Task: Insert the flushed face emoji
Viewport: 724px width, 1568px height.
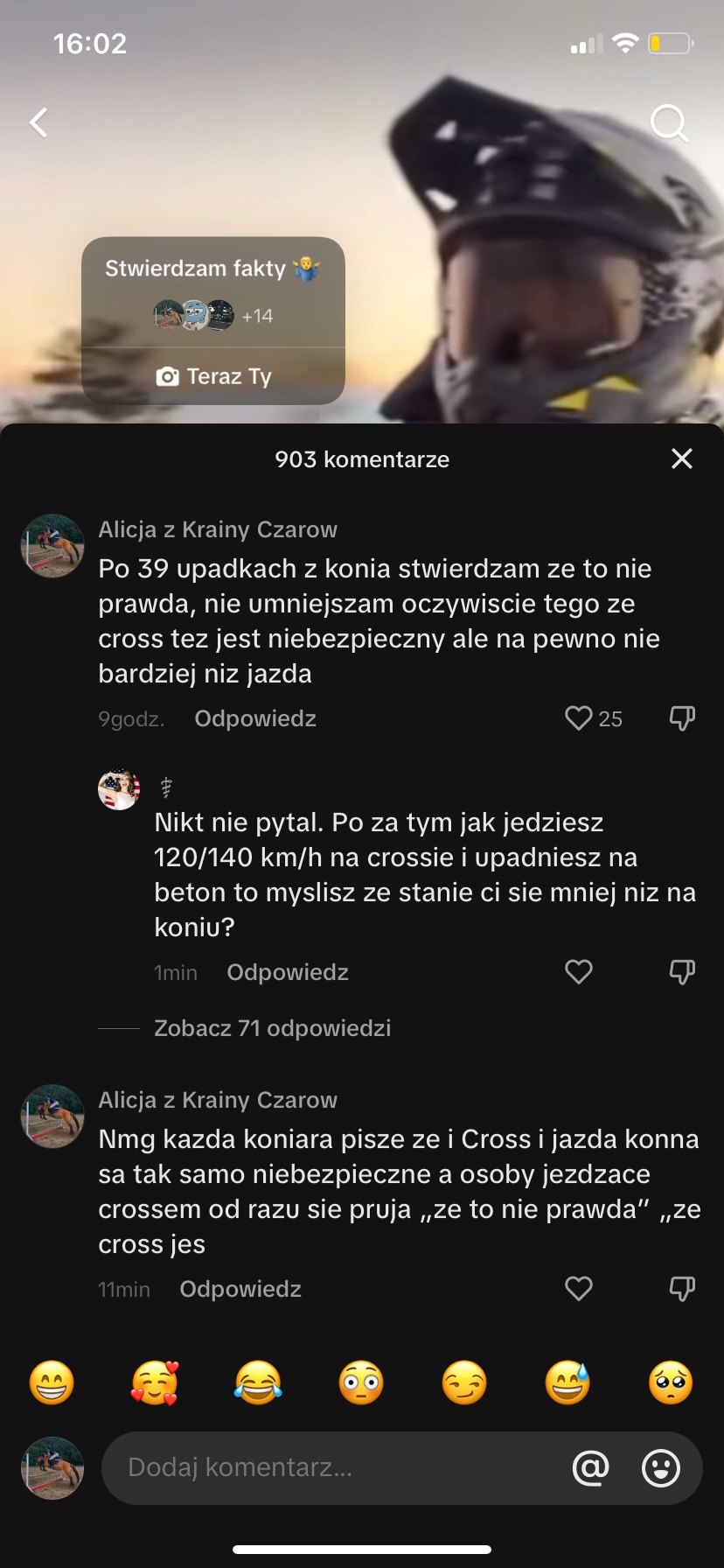Action: coord(361,1383)
